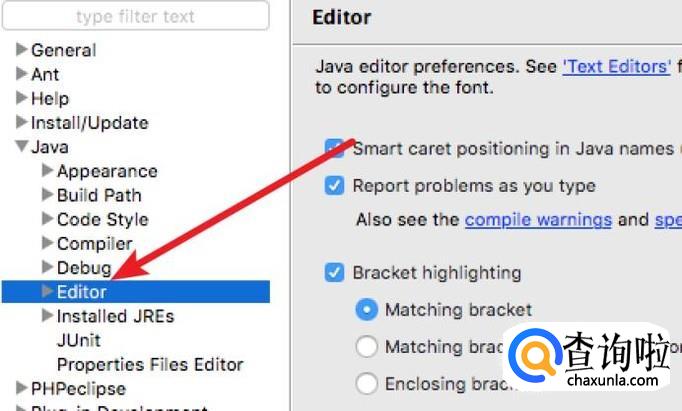Disable Bracket highlighting checkbox
Viewport: 682px width, 411px height.
pyautogui.click(x=335, y=272)
